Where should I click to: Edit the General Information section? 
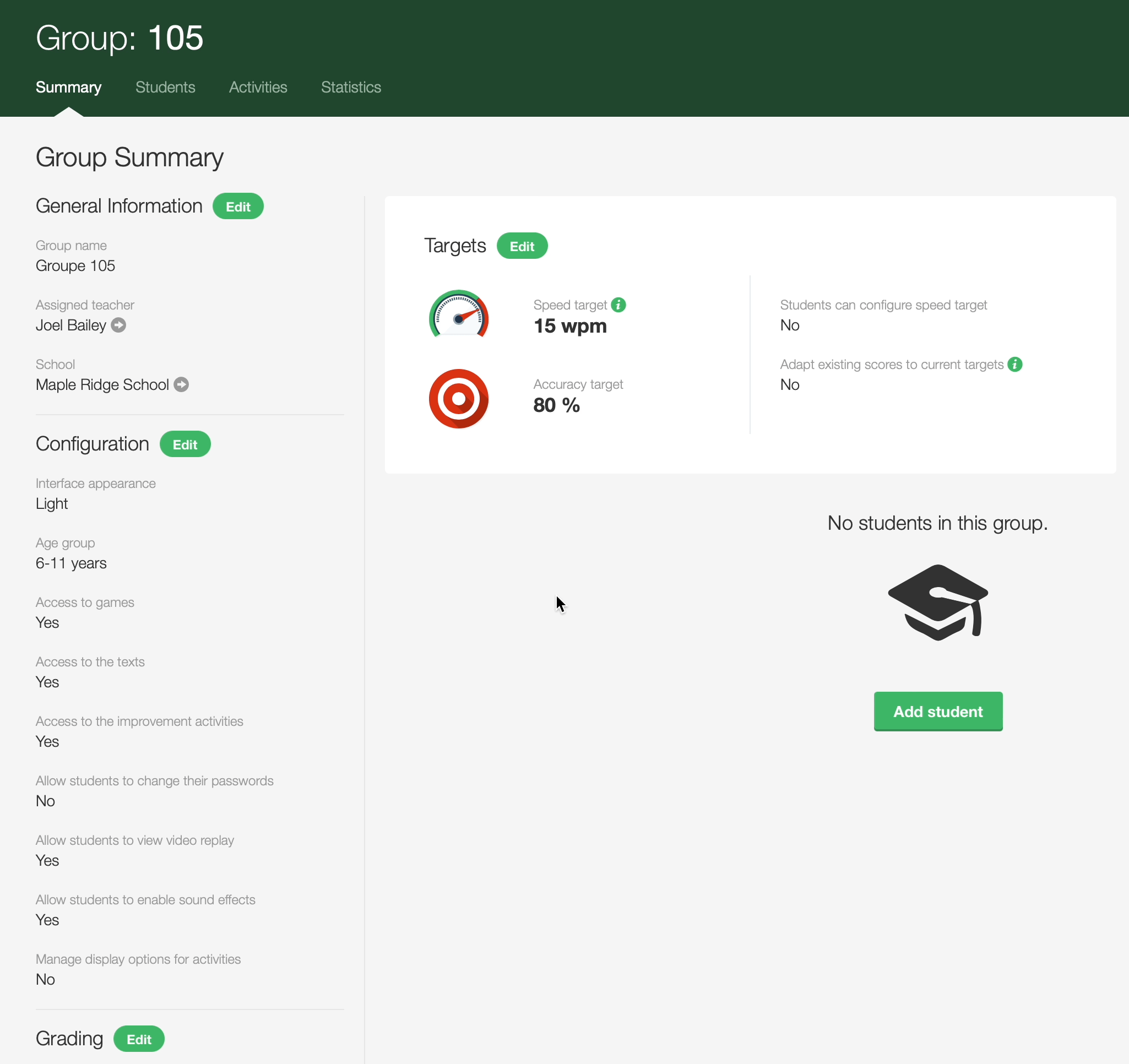238,207
